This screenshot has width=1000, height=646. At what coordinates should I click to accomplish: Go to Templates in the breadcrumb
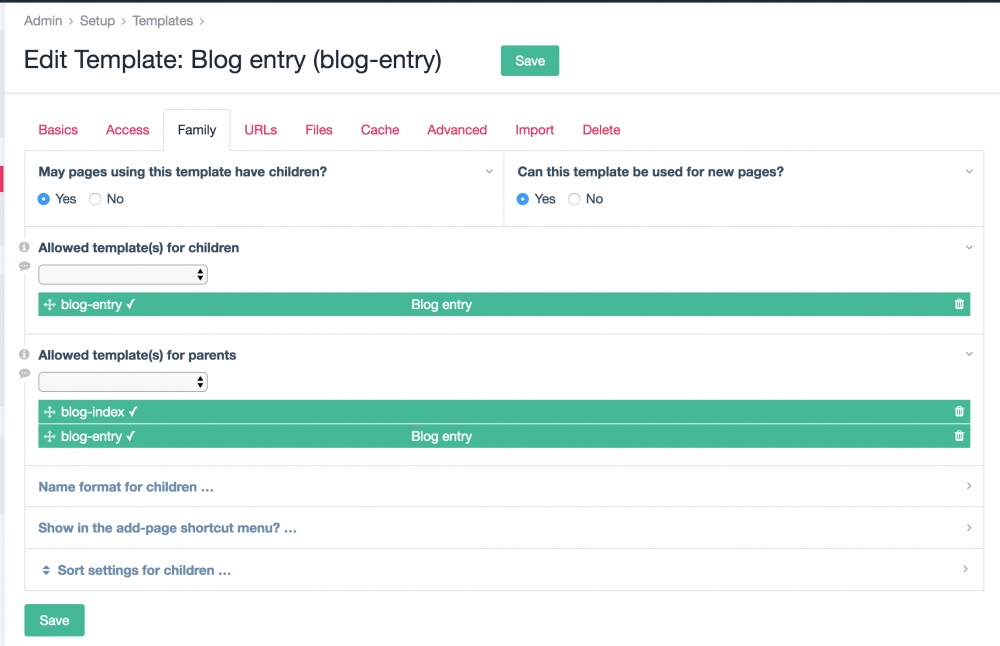(163, 20)
